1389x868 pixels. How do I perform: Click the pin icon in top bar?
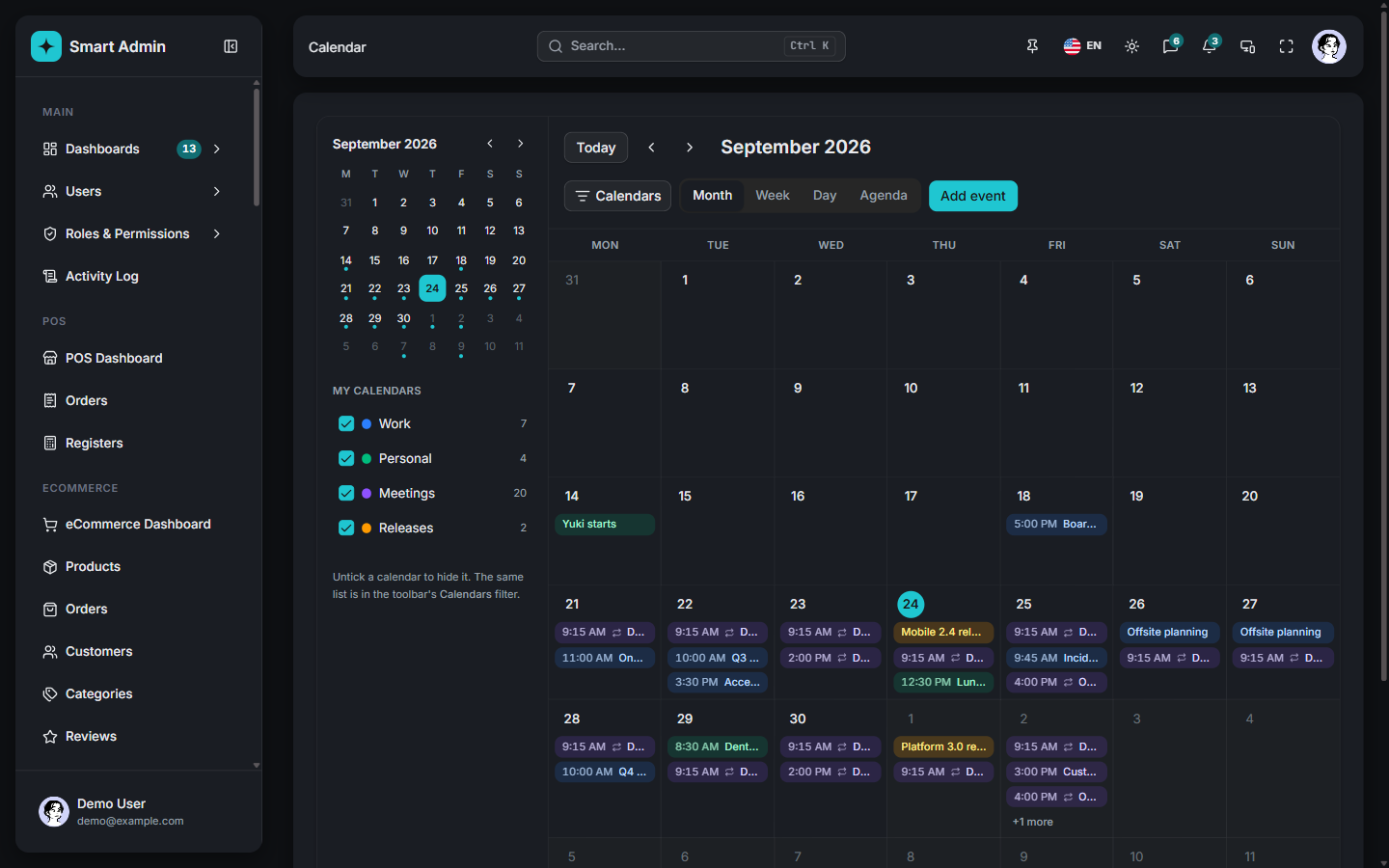tap(1032, 46)
